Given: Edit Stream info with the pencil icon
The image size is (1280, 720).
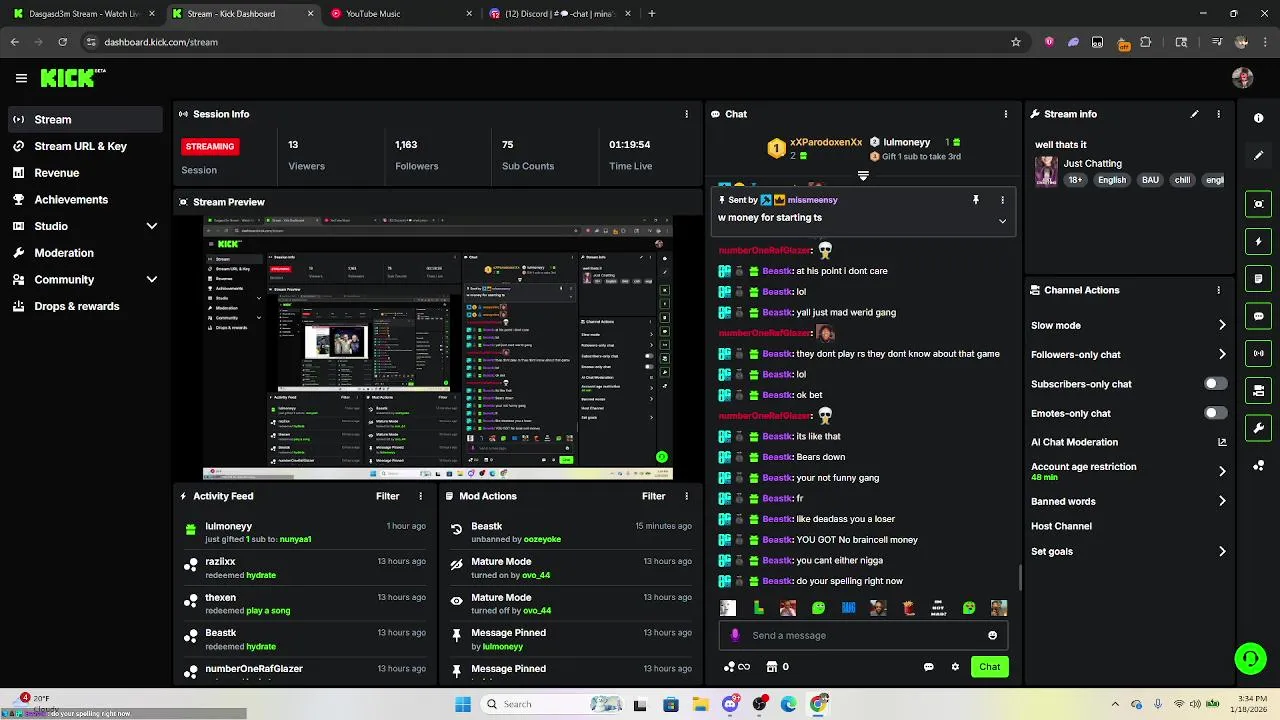Looking at the screenshot, I should (x=1194, y=114).
